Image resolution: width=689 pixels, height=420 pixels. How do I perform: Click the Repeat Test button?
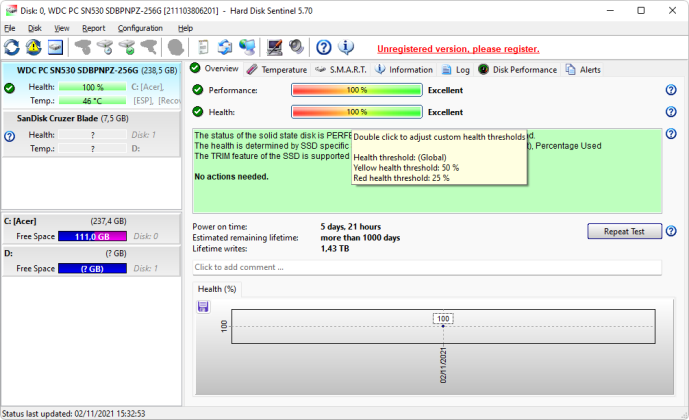point(624,231)
